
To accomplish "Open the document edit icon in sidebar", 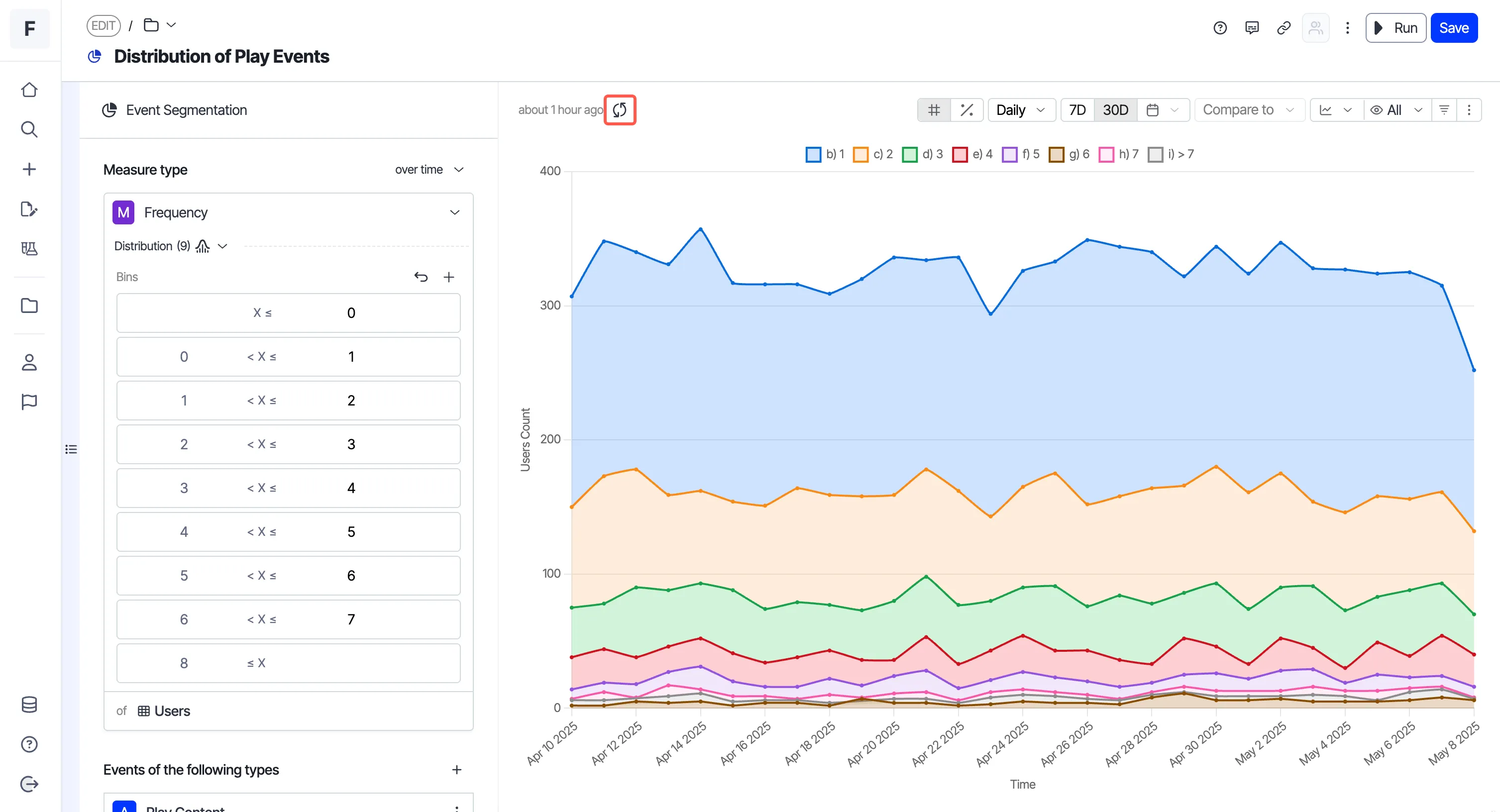I will pos(29,209).
